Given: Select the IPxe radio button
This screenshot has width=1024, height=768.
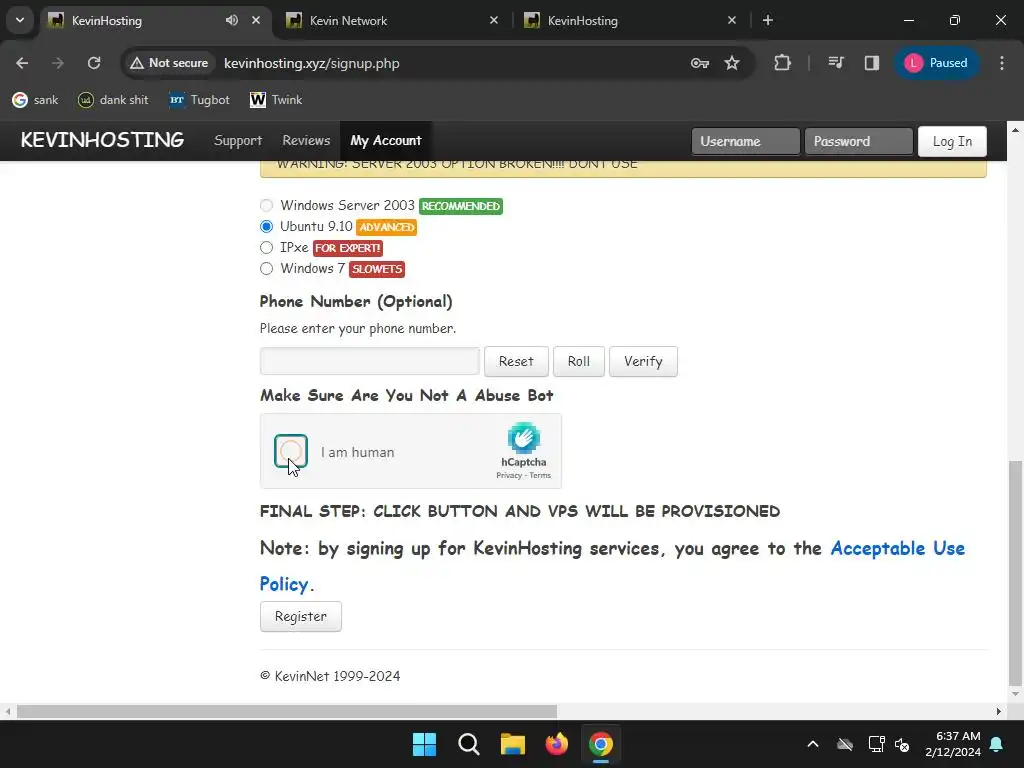Looking at the screenshot, I should coord(266,248).
